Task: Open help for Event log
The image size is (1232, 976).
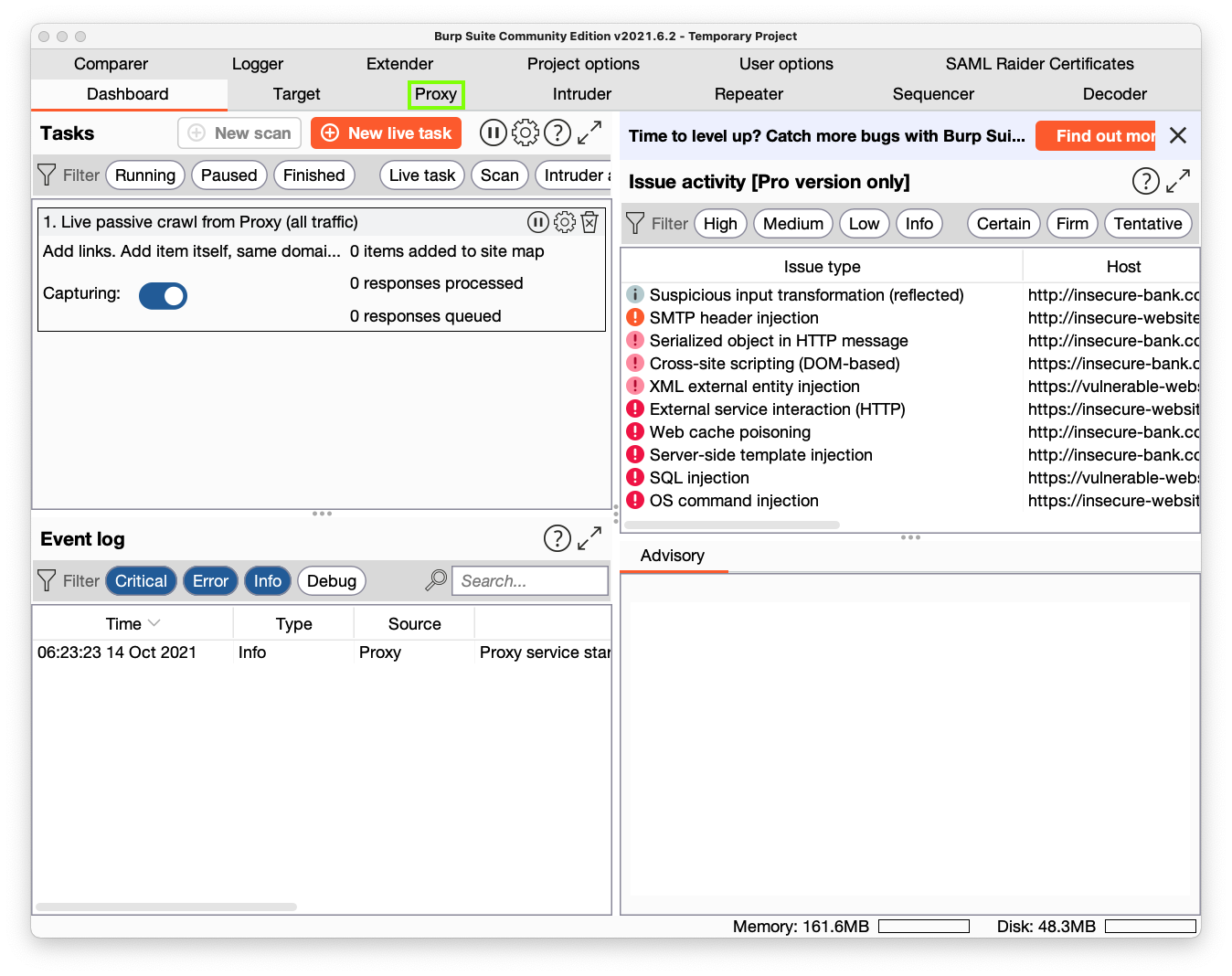Action: coord(558,539)
